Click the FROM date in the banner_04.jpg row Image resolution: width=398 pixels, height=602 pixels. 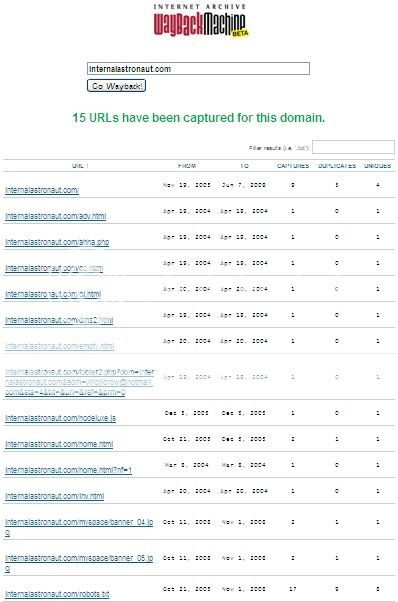click(x=187, y=522)
